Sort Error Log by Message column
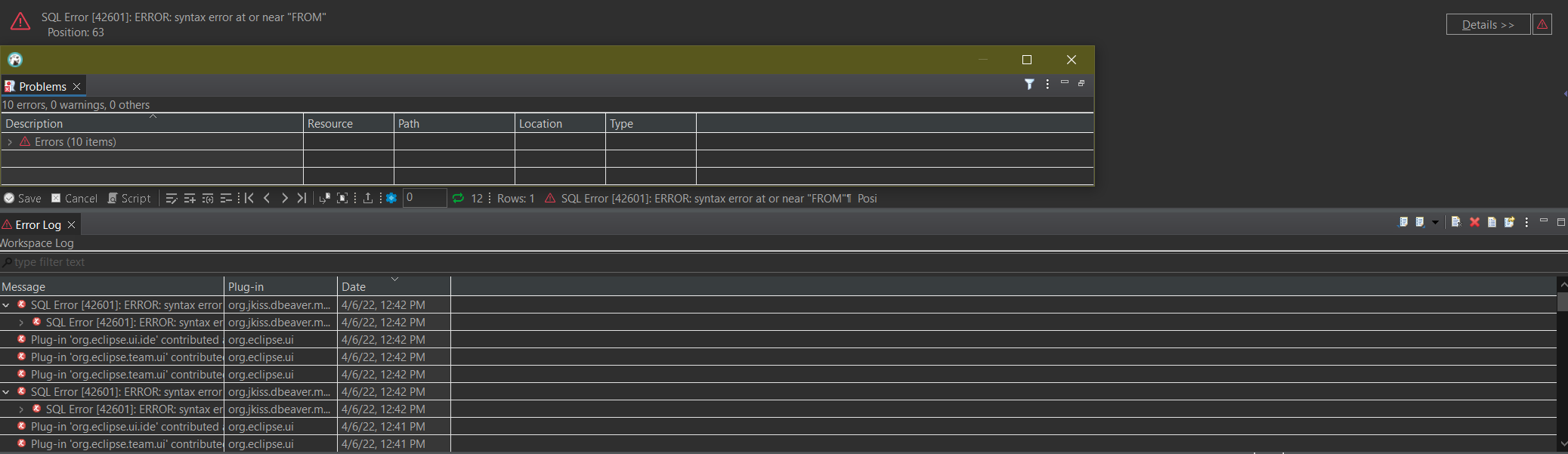Screen dimensions: 1568x454 tap(112, 287)
